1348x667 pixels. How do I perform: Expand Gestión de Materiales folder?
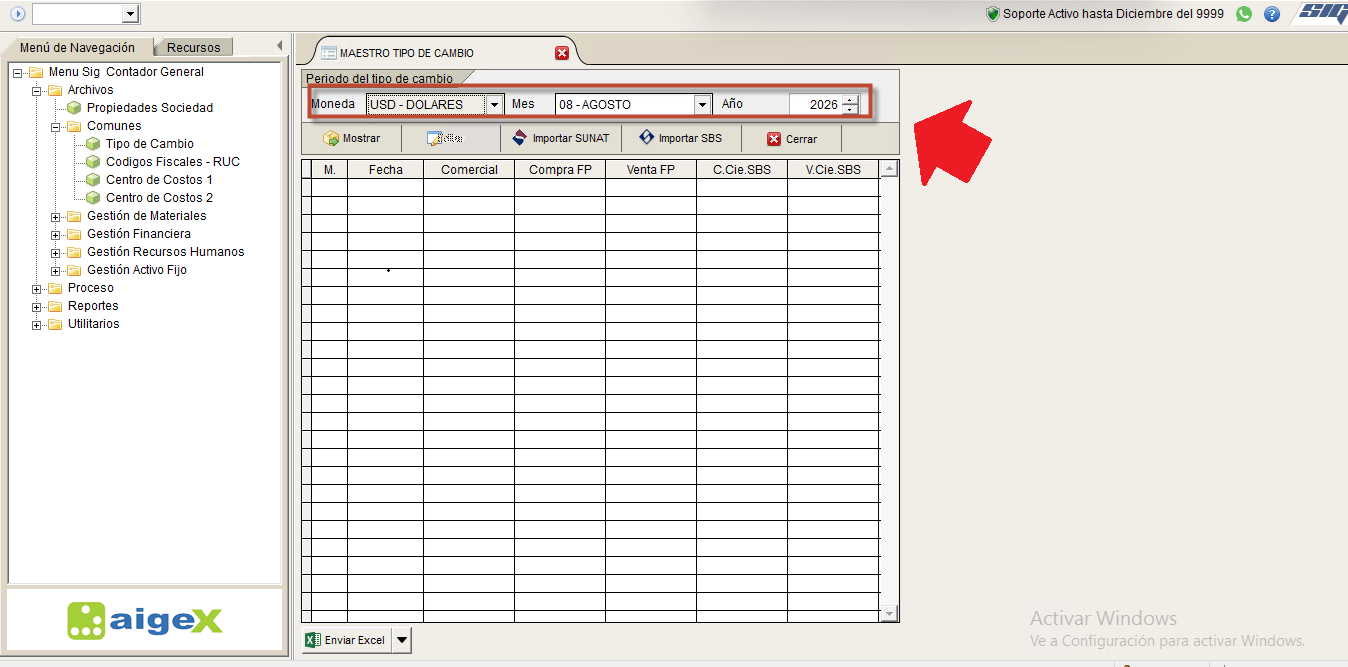tap(56, 216)
